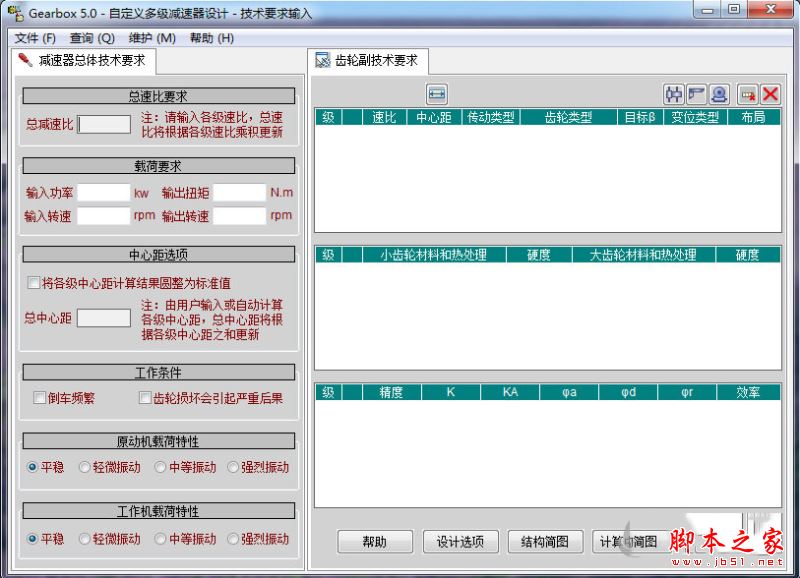Select 轻微振动 under 原动机载荷特性
Image resolution: width=800 pixels, height=578 pixels.
85,467
